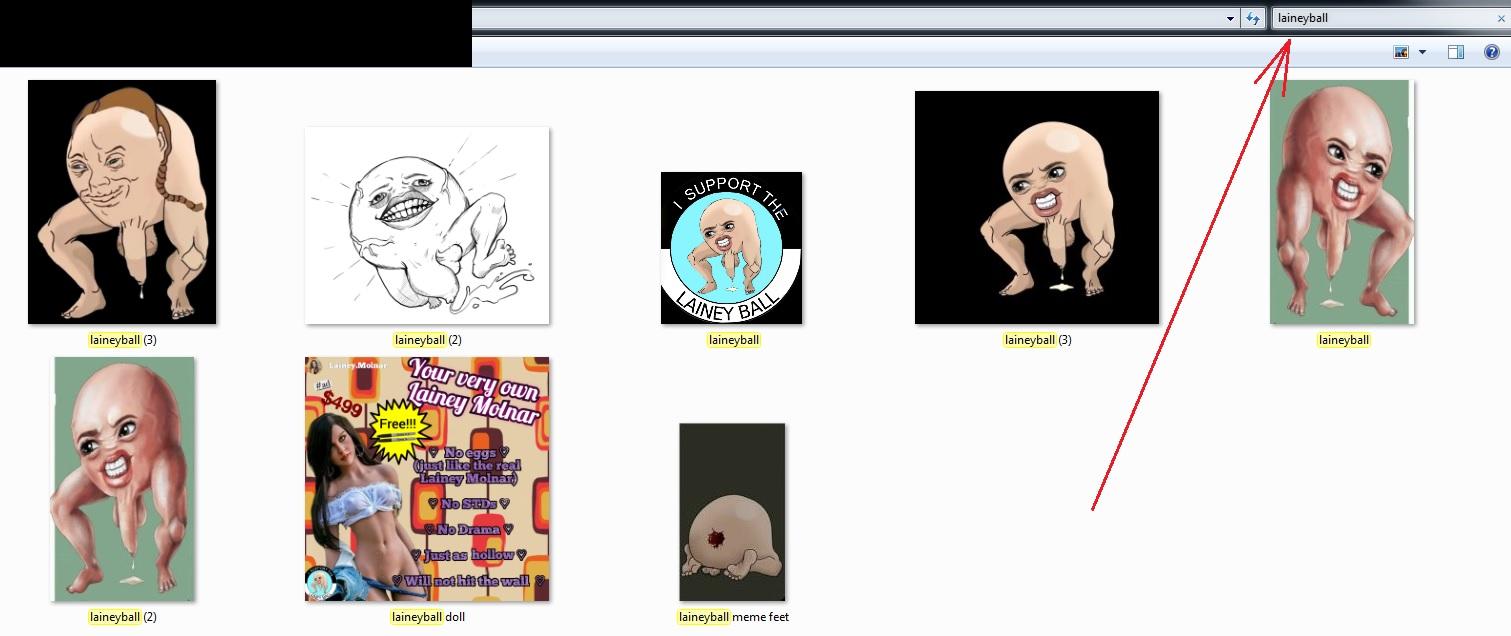Click the laineyball meme feet file name
Viewport: 1511px width, 636px height.
(733, 617)
